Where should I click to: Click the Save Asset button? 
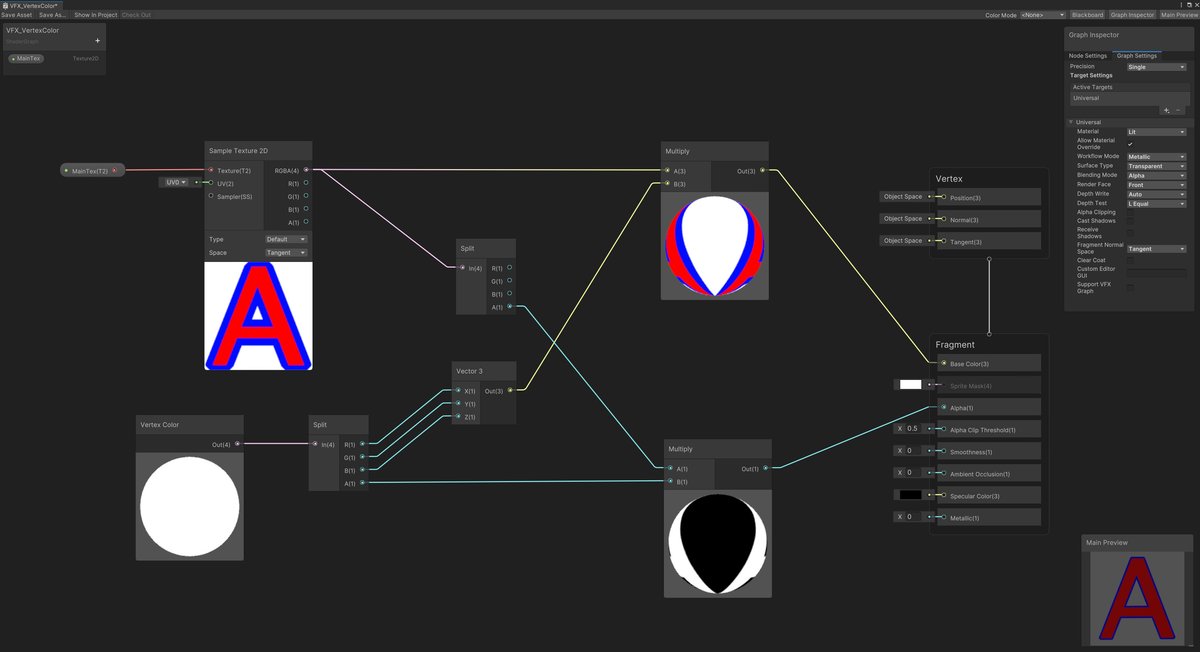point(16,14)
